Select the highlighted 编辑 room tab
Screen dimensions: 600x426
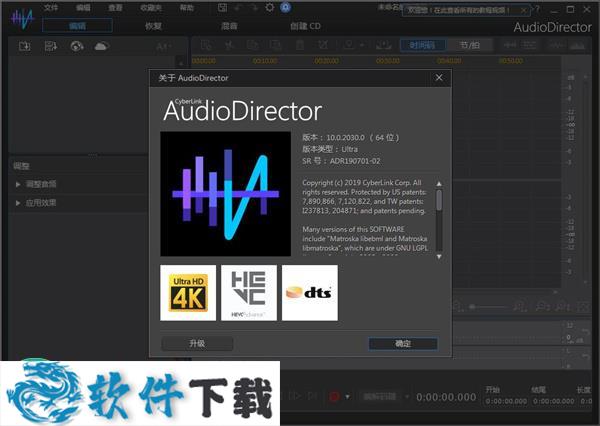[77, 26]
